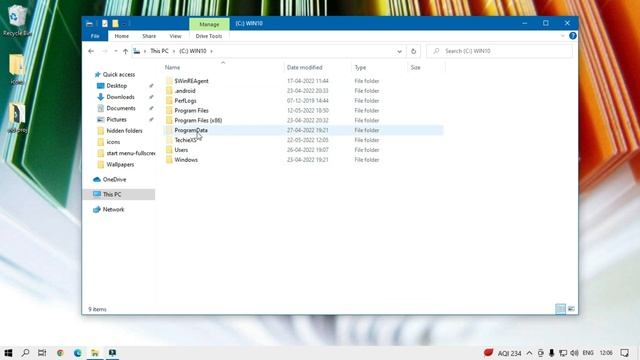Select This PC in the navigation pane
Screen dimensions: 640x360
pyautogui.click(x=112, y=194)
